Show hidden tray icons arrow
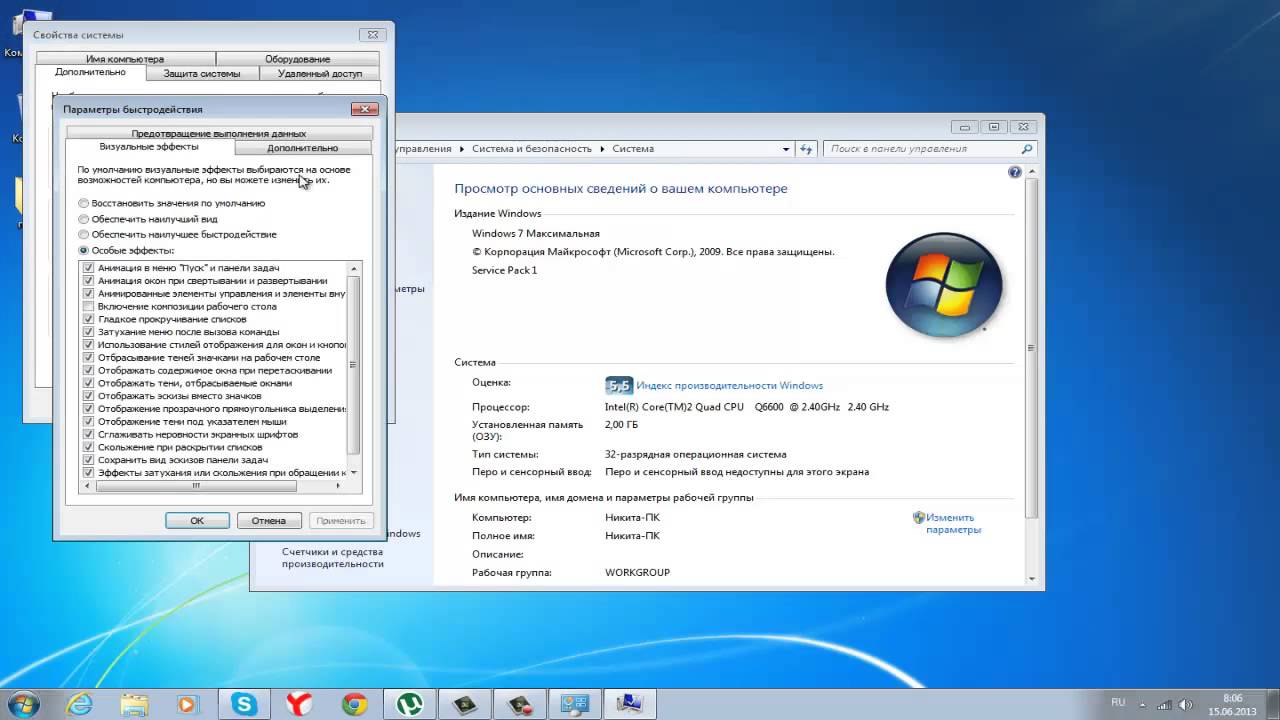 point(1143,703)
